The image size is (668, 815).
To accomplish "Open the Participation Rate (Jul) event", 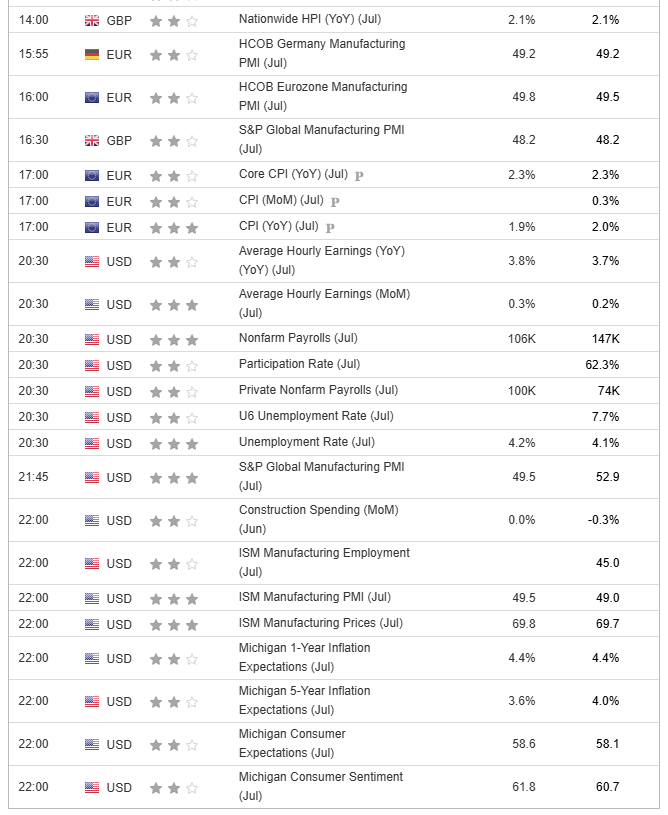I will [x=299, y=364].
